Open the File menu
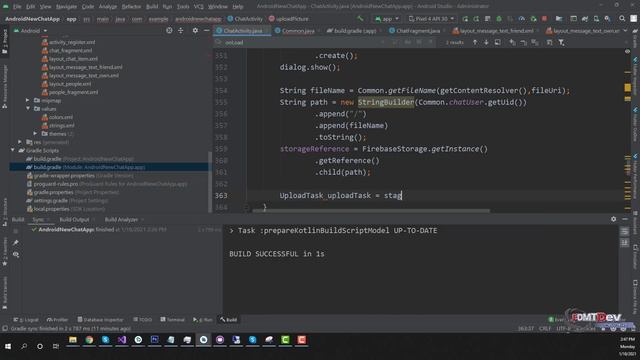This screenshot has height=360, width=640. click(x=17, y=7)
